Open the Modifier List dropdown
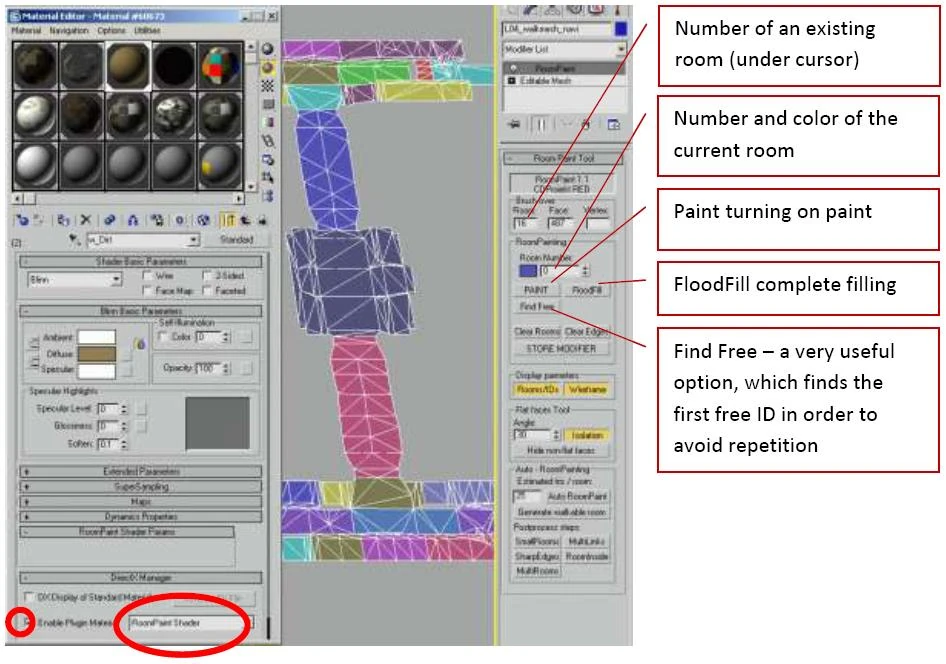This screenshot has width=946, height=664. (x=621, y=49)
